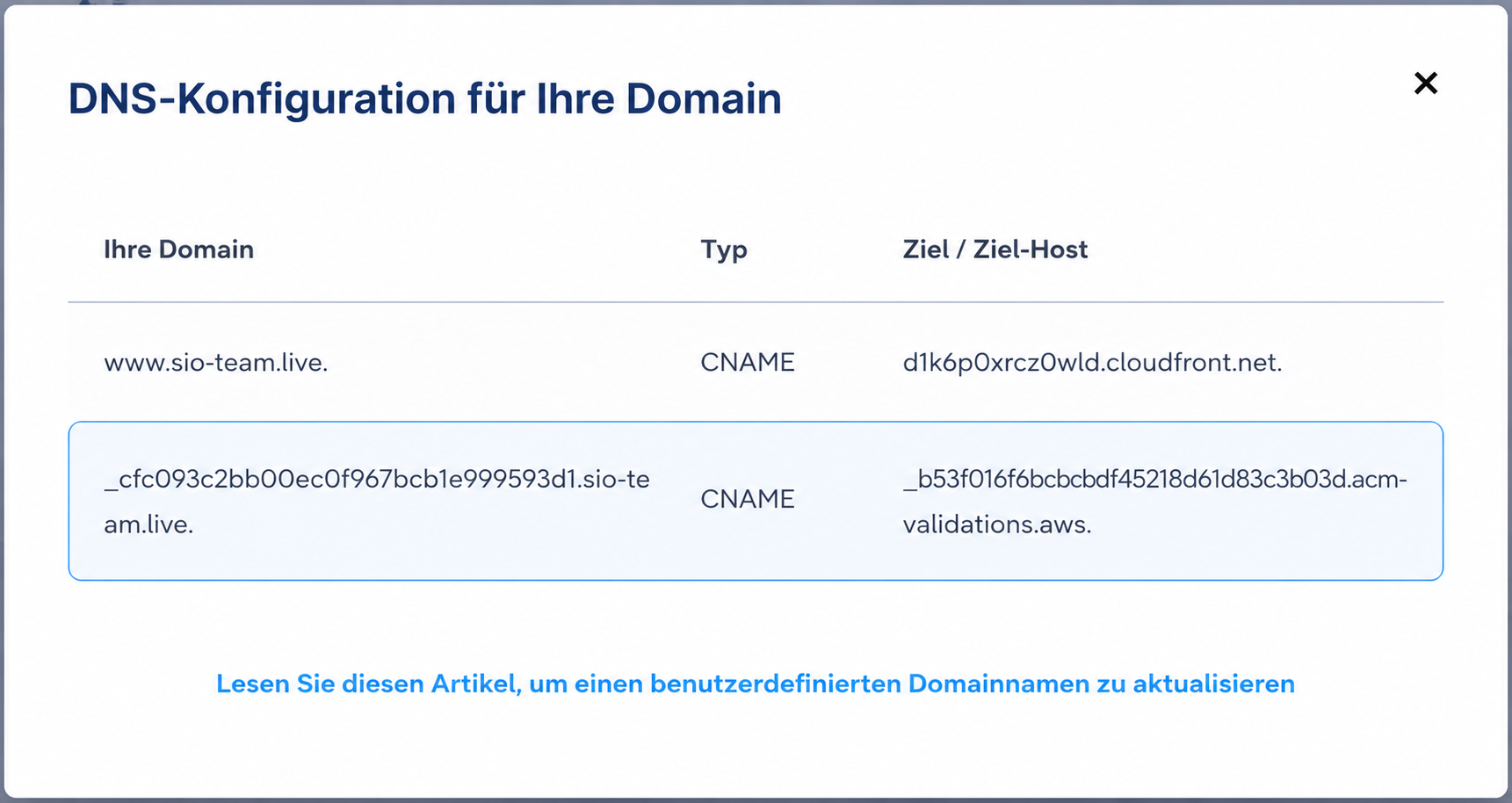The width and height of the screenshot is (1512, 803).
Task: Open the article link about updating custom domain names
Action: point(756,684)
